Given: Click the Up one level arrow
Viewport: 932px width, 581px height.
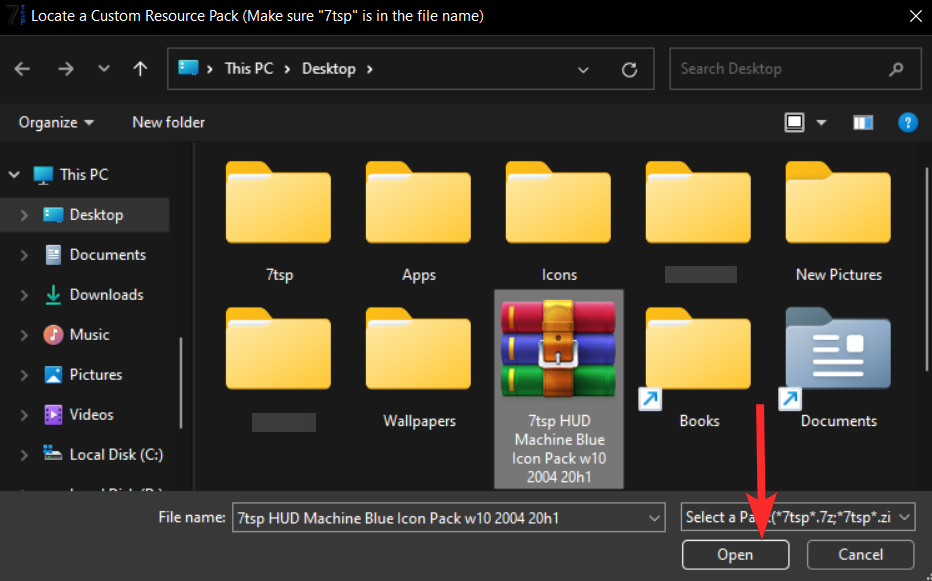Looking at the screenshot, I should (140, 69).
